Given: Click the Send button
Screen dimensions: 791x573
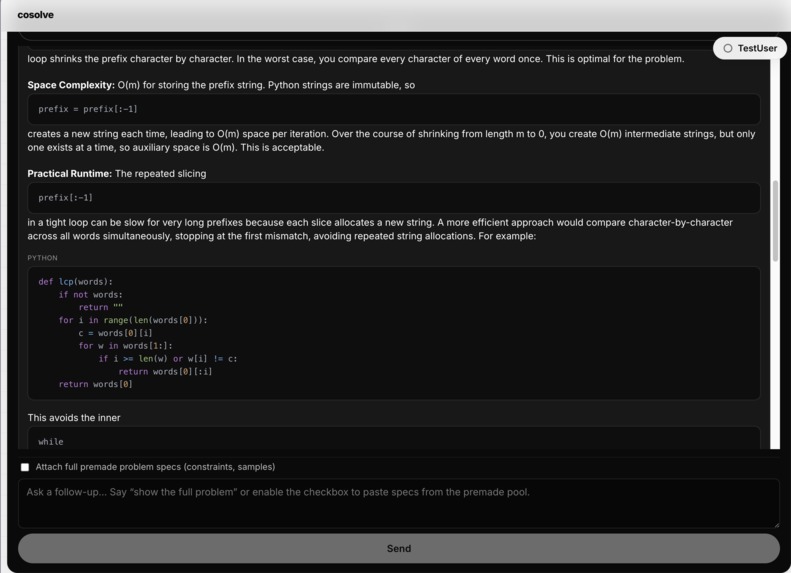Looking at the screenshot, I should coord(399,548).
